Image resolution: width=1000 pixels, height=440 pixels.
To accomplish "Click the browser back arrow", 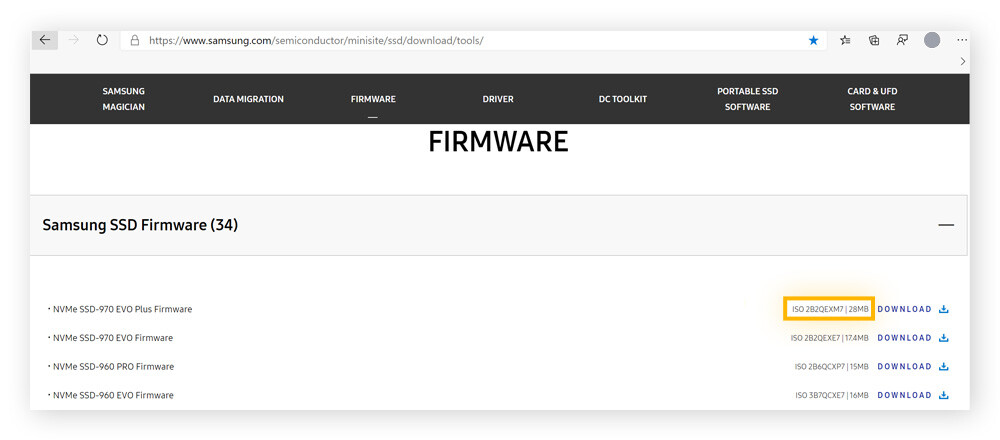I will point(45,40).
